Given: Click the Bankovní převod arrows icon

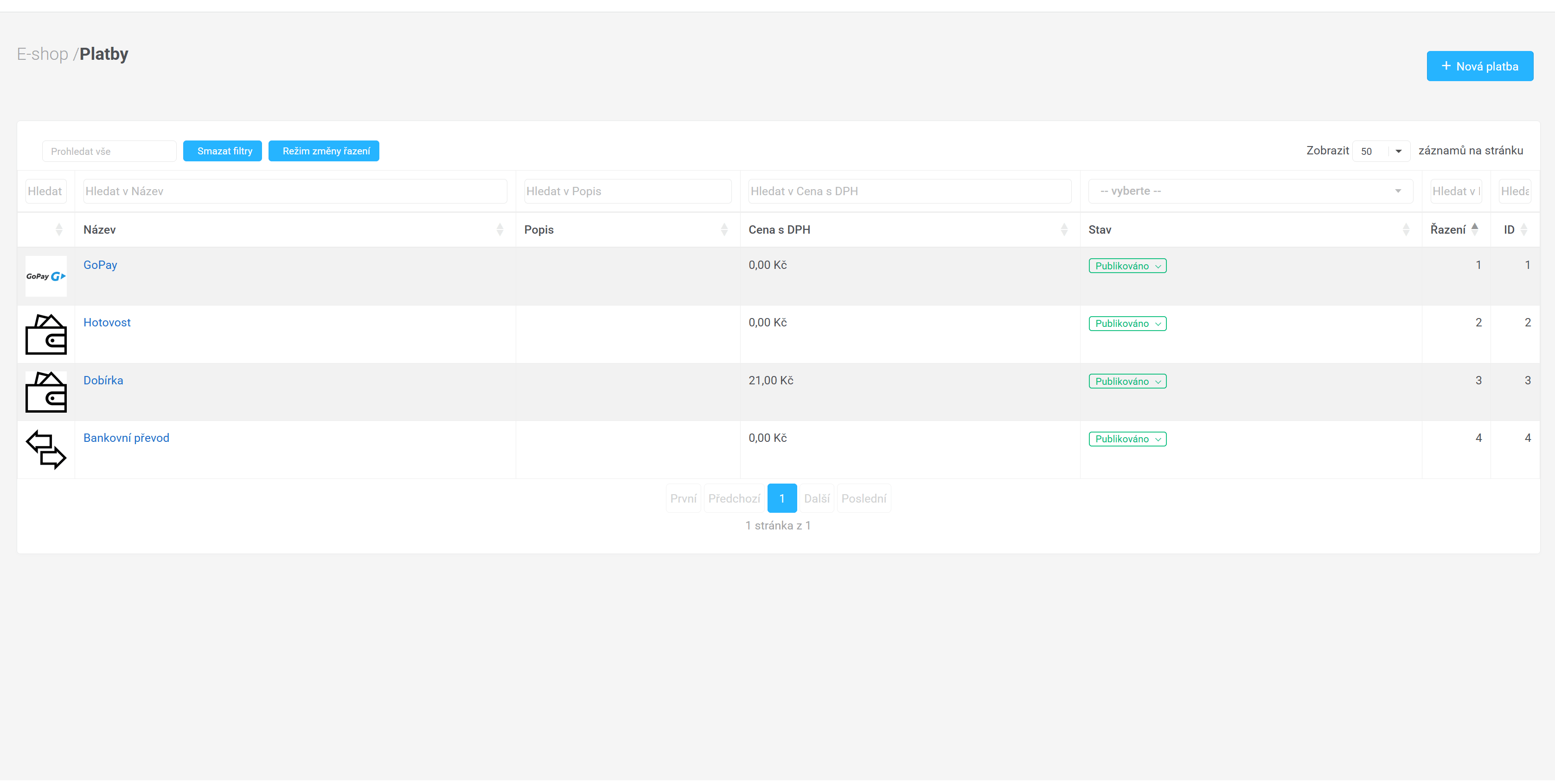Looking at the screenshot, I should pyautogui.click(x=46, y=450).
